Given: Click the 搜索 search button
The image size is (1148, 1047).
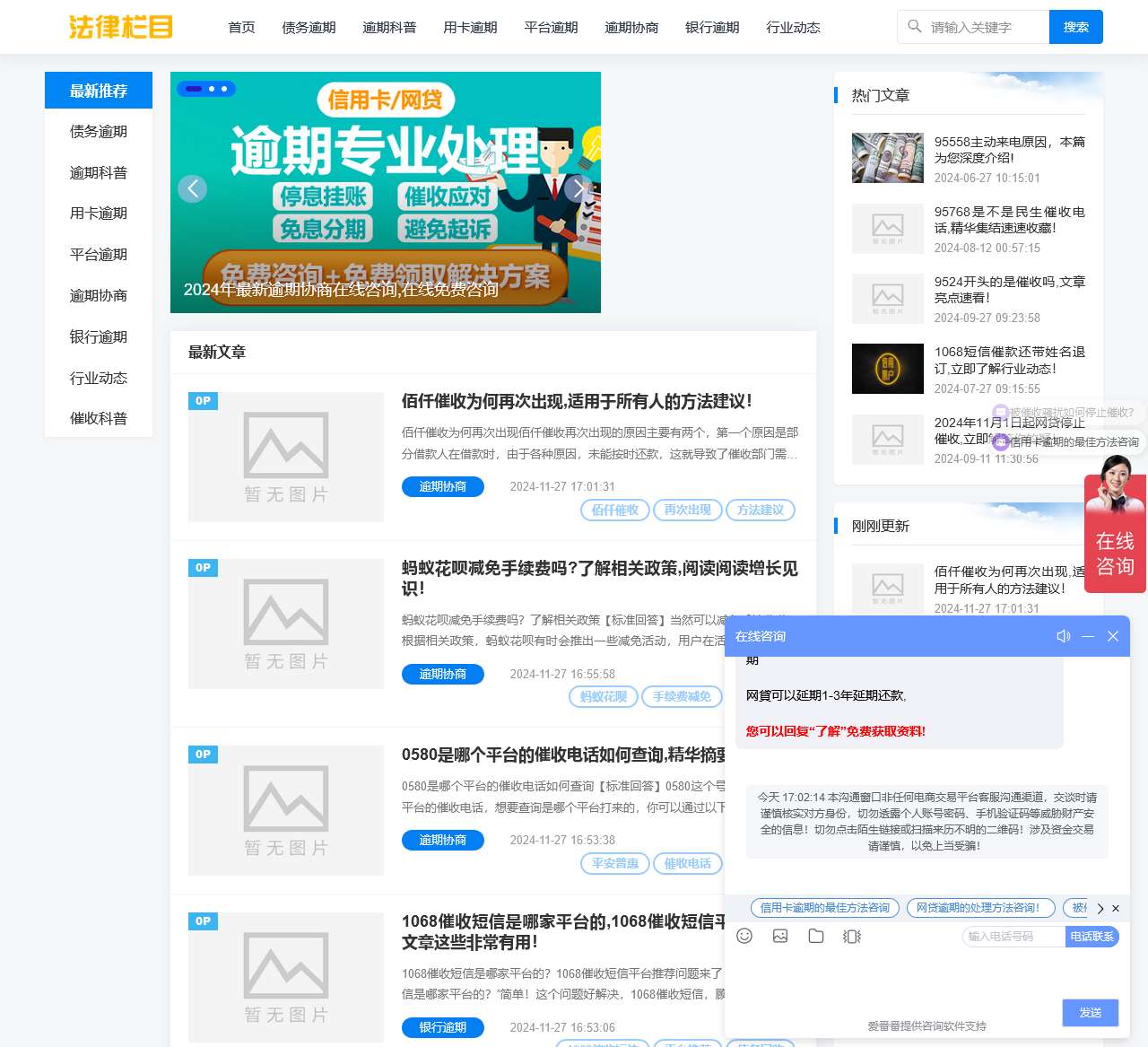Looking at the screenshot, I should click(1075, 27).
